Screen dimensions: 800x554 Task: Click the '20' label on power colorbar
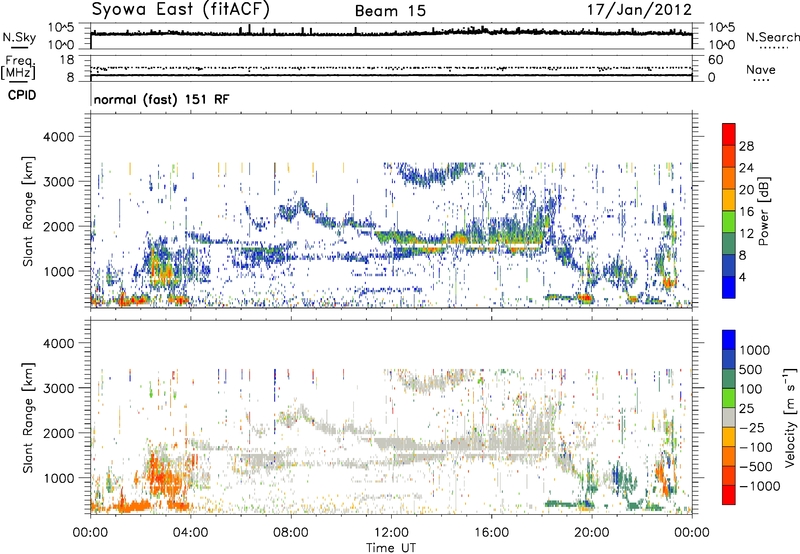pyautogui.click(x=746, y=190)
